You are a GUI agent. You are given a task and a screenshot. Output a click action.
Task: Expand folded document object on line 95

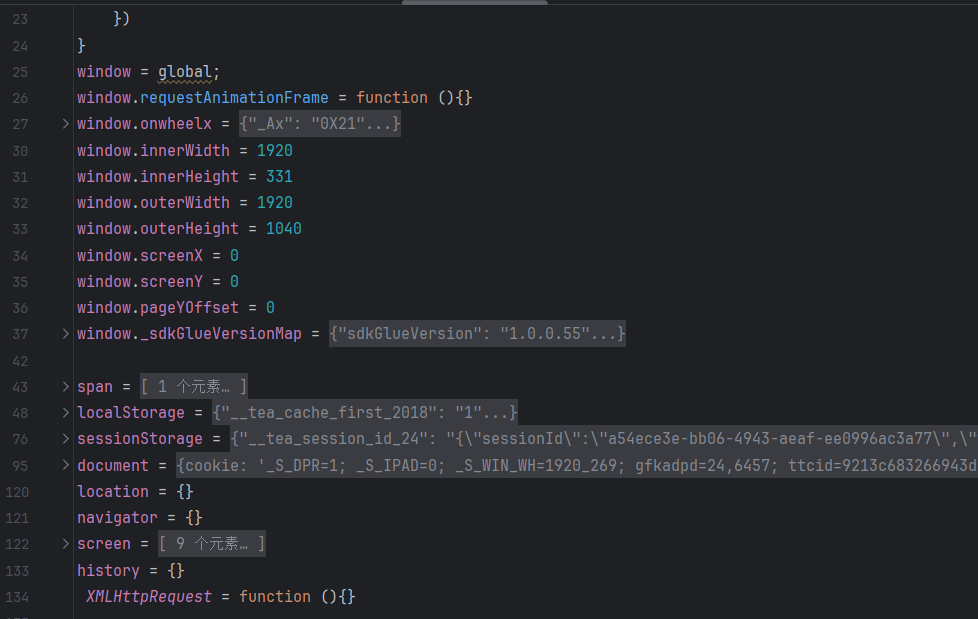point(65,465)
